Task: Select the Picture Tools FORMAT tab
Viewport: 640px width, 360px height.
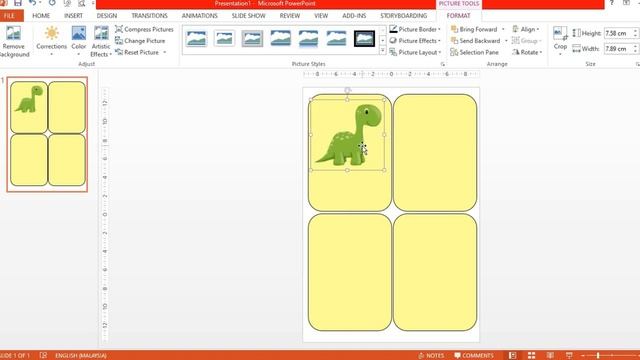Action: tap(458, 16)
